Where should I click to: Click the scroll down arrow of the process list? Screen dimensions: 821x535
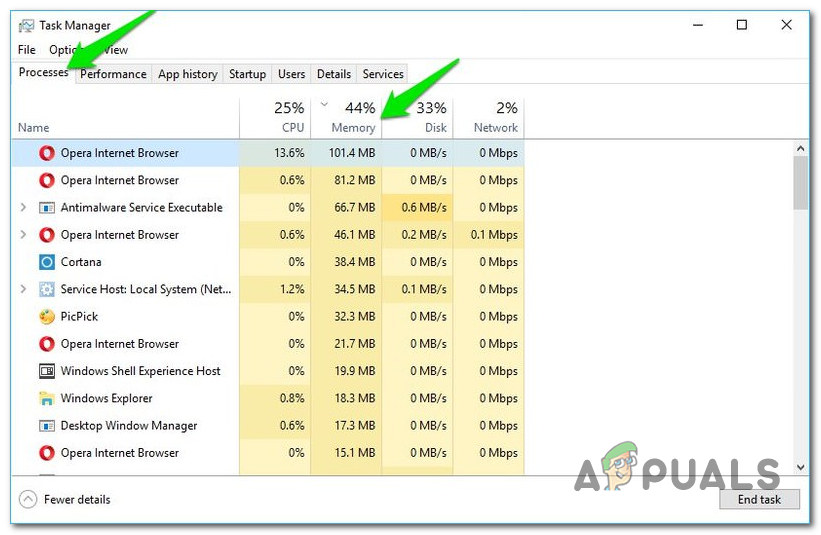pyautogui.click(x=801, y=467)
